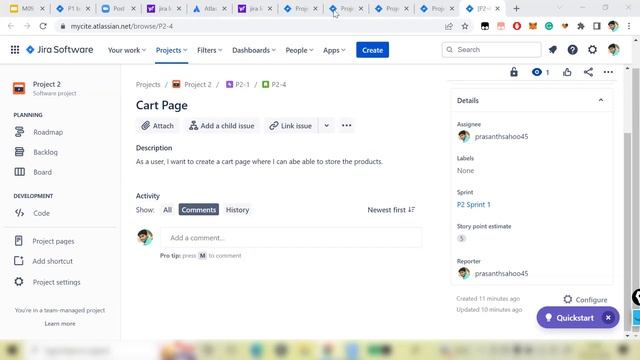Screen dimensions: 640x360
Task: Collapse the Details panel
Action: [x=601, y=100]
